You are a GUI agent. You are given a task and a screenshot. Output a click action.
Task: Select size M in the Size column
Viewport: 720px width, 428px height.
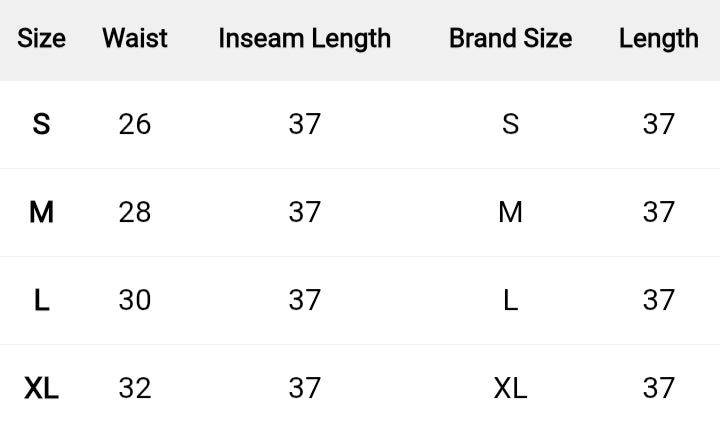click(41, 212)
